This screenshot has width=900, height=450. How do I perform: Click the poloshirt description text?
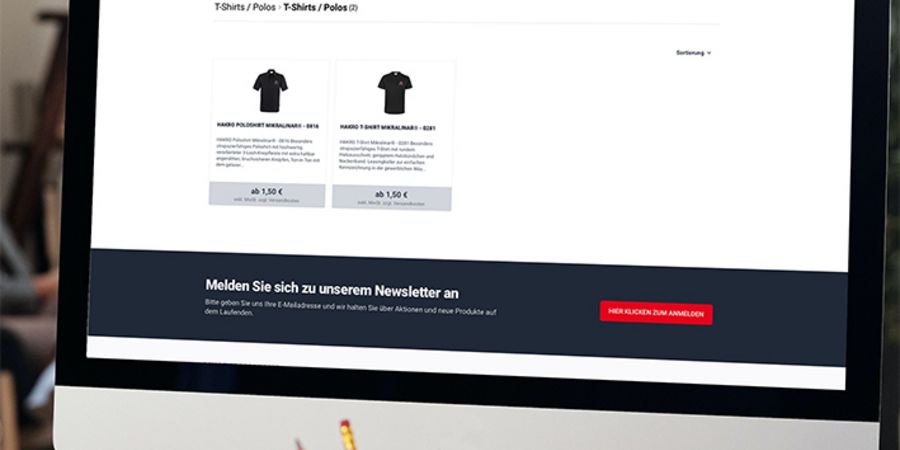268,152
